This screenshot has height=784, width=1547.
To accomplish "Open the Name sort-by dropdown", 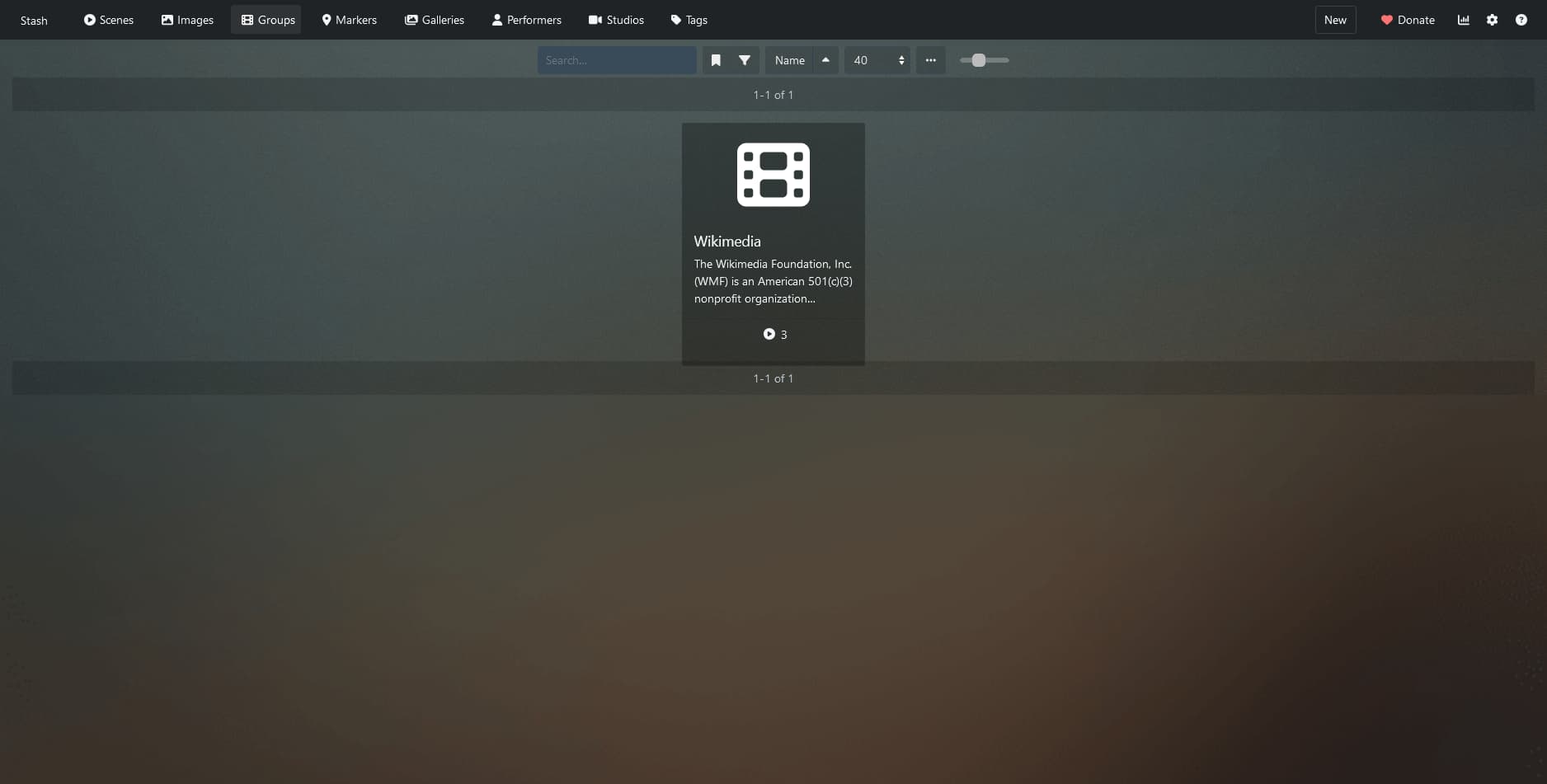I will point(789,60).
